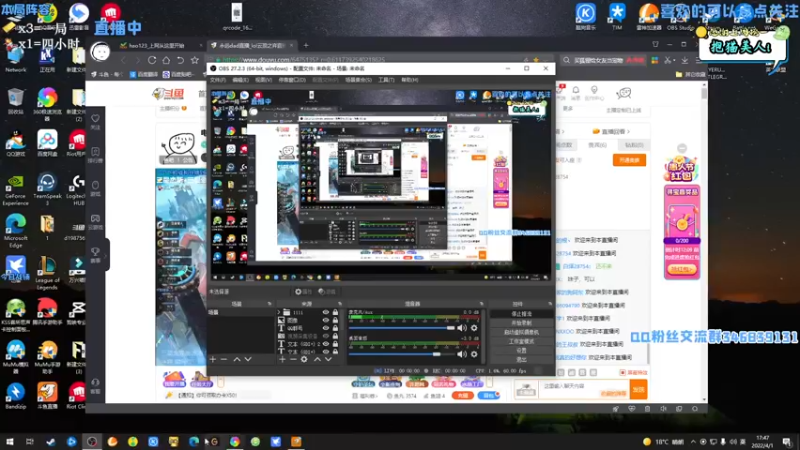Viewport: 800px width, 450px height.
Task: Toggle visibility of 1111 group source
Action: click(x=326, y=312)
